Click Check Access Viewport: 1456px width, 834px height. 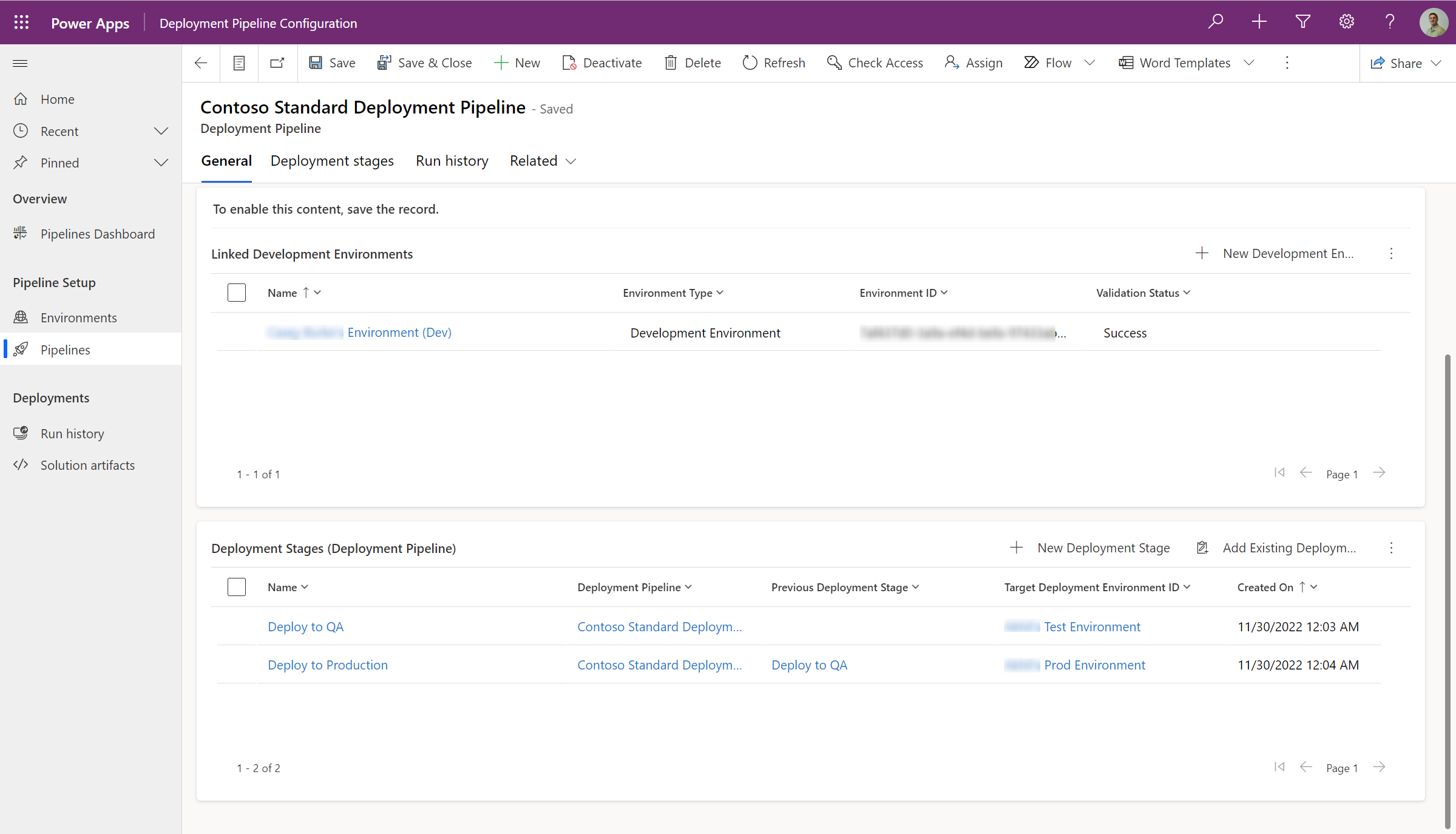(875, 63)
